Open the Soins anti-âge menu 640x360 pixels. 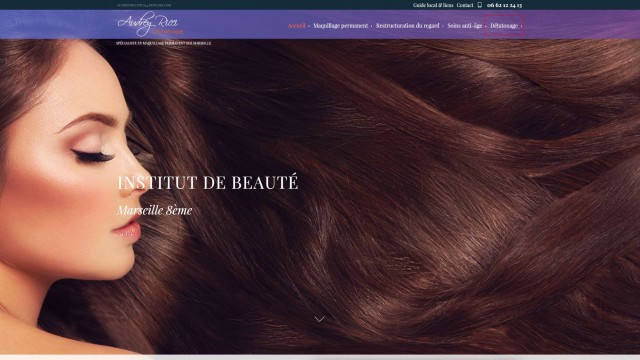pos(464,25)
